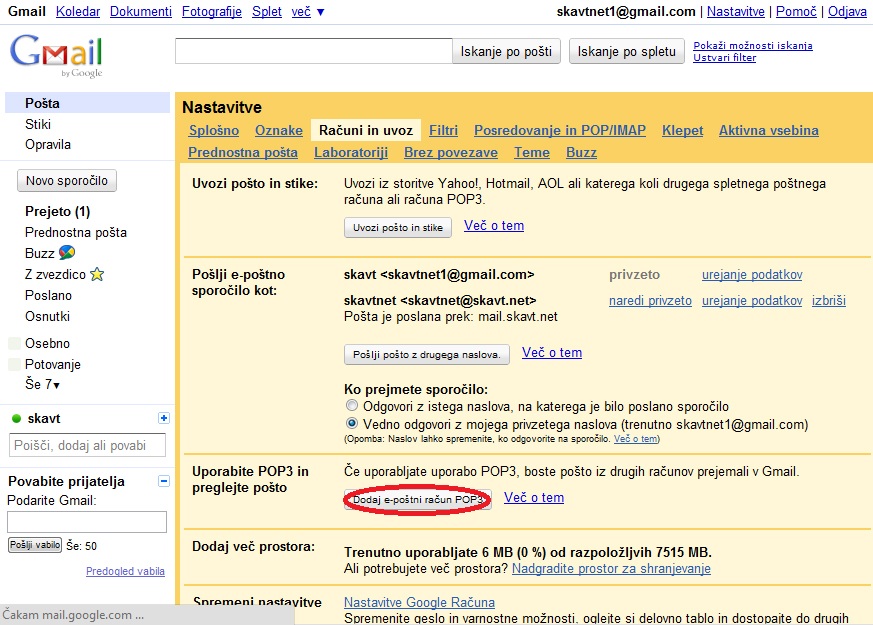This screenshot has width=873, height=625.
Task: Open the Koledar link in the top bar
Action: pos(78,12)
